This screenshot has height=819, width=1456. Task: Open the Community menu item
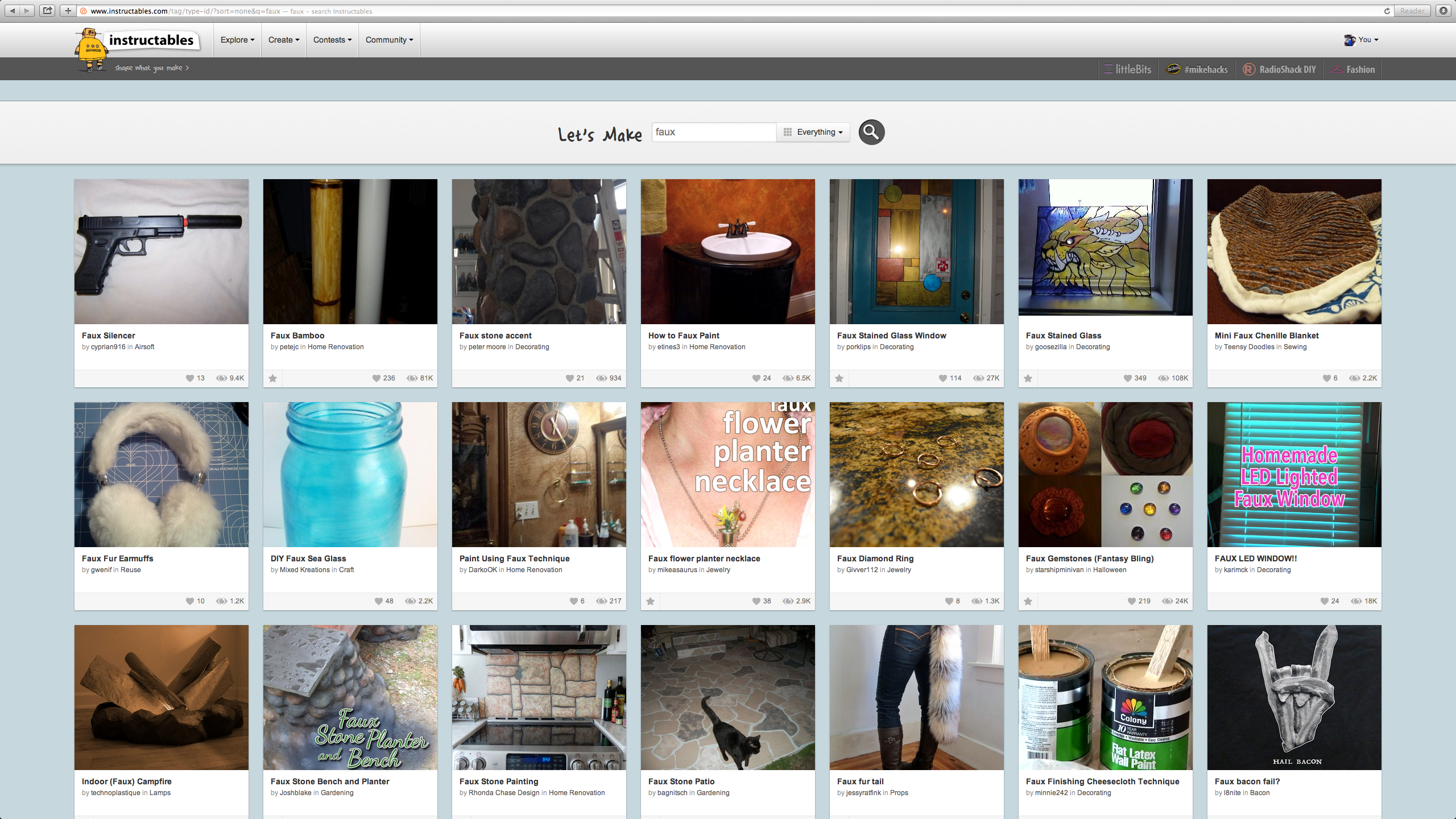pyautogui.click(x=390, y=40)
